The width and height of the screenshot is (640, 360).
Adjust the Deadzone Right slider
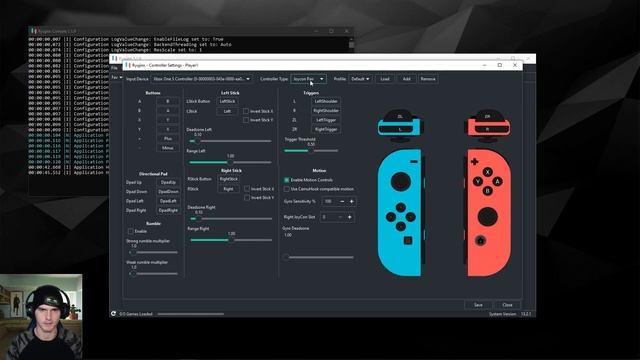pos(231,218)
